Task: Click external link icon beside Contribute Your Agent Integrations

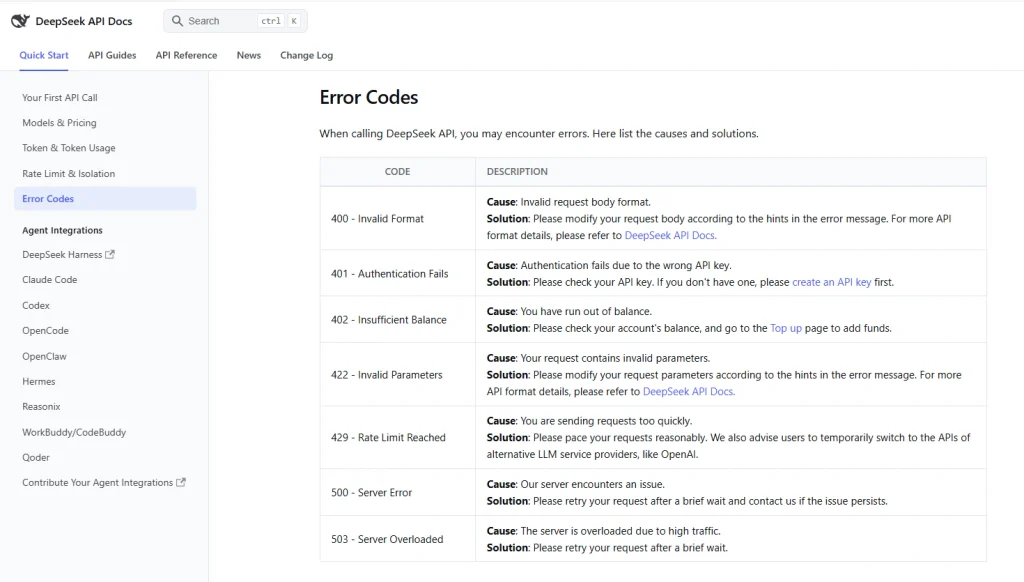Action: 181,482
